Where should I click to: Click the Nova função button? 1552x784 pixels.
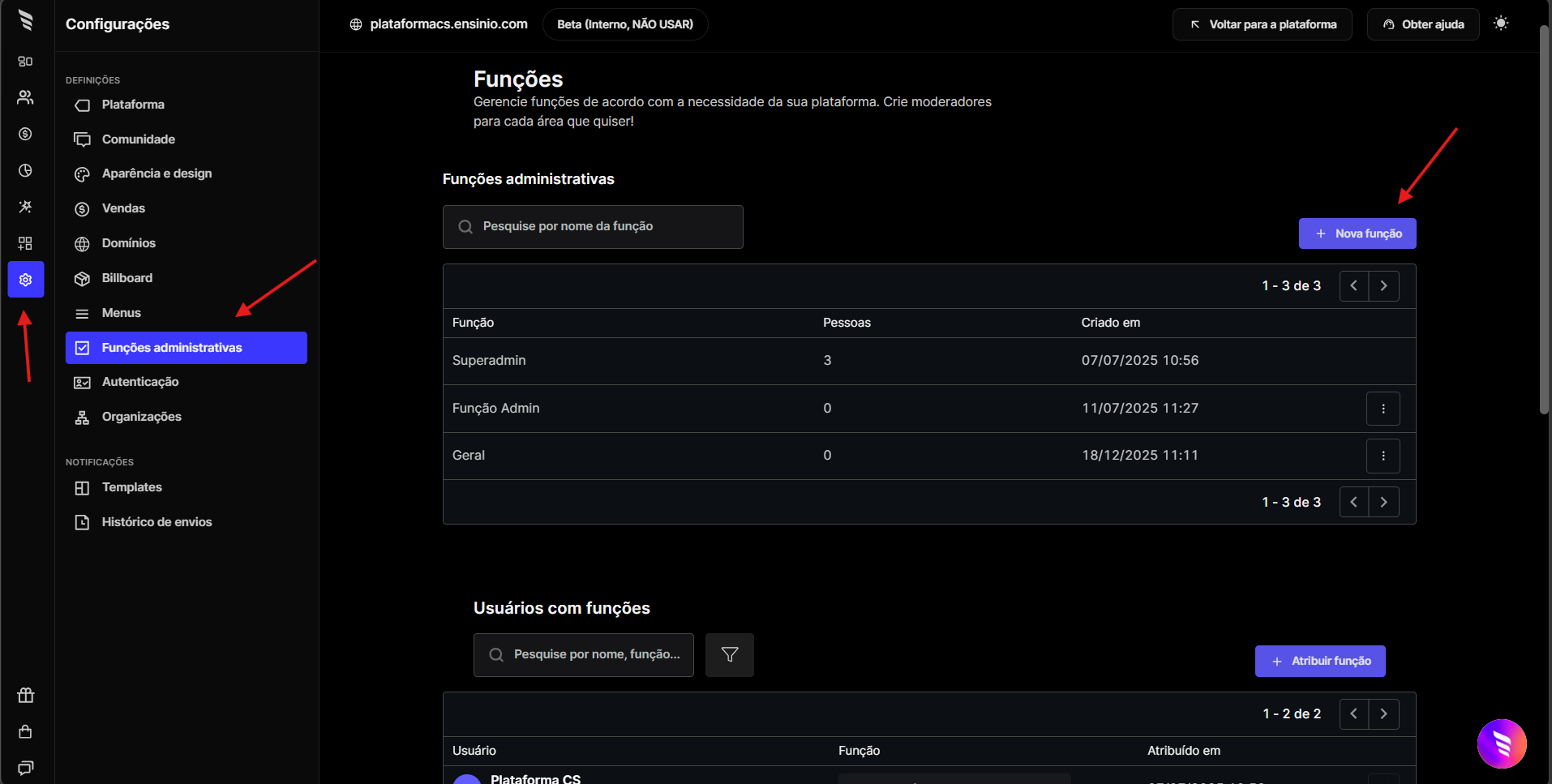pyautogui.click(x=1357, y=233)
